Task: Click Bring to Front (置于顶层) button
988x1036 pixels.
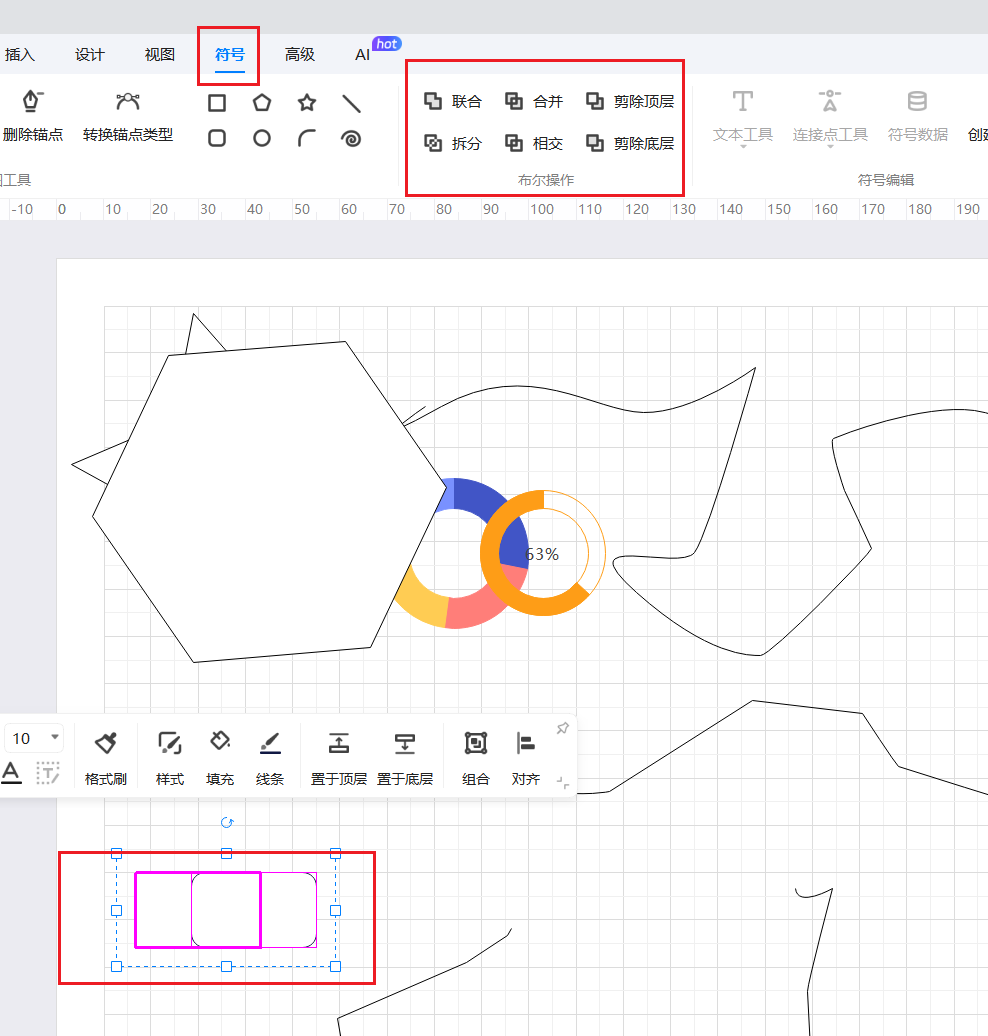Action: click(x=339, y=757)
